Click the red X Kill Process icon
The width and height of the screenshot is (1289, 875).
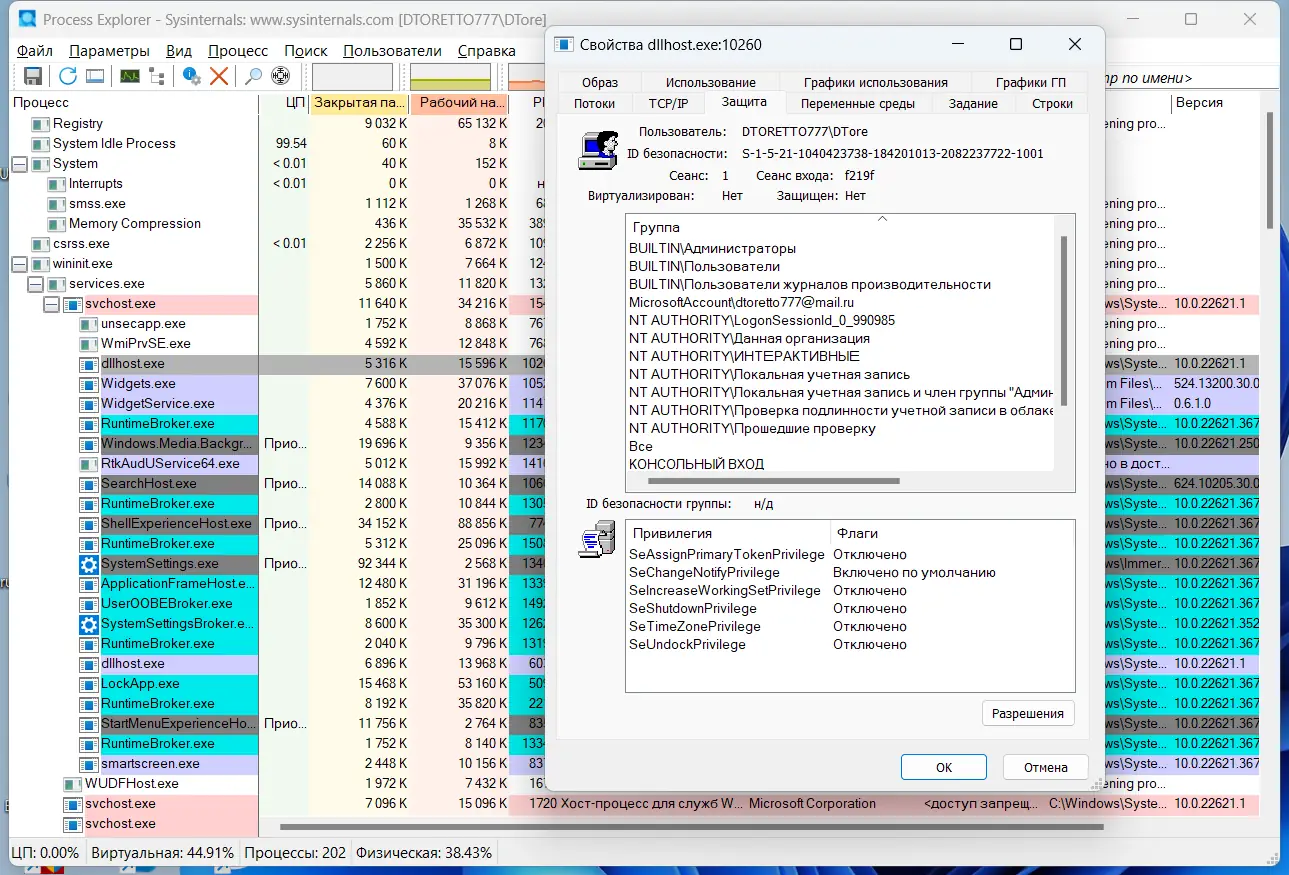pyautogui.click(x=219, y=76)
